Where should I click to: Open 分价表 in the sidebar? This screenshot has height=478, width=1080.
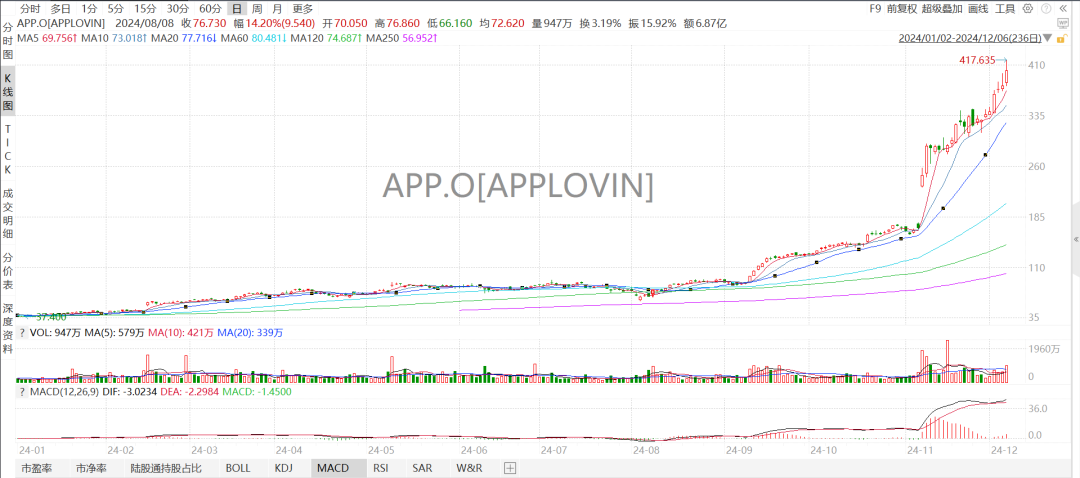coord(8,271)
